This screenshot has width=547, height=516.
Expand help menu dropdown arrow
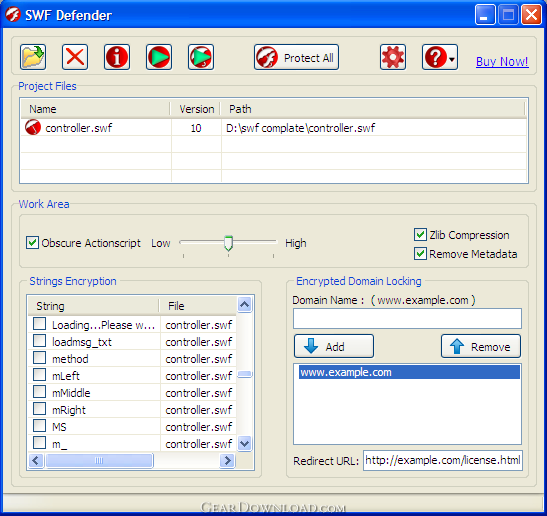[452, 59]
